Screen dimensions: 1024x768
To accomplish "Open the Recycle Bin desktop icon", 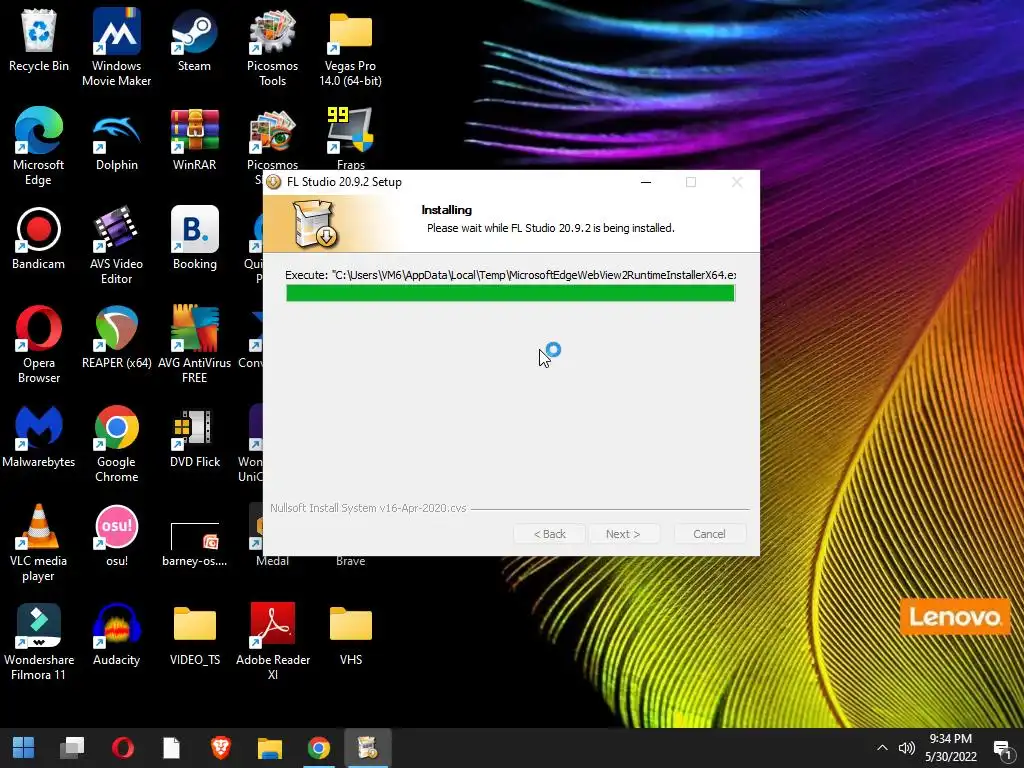I will tap(39, 40).
